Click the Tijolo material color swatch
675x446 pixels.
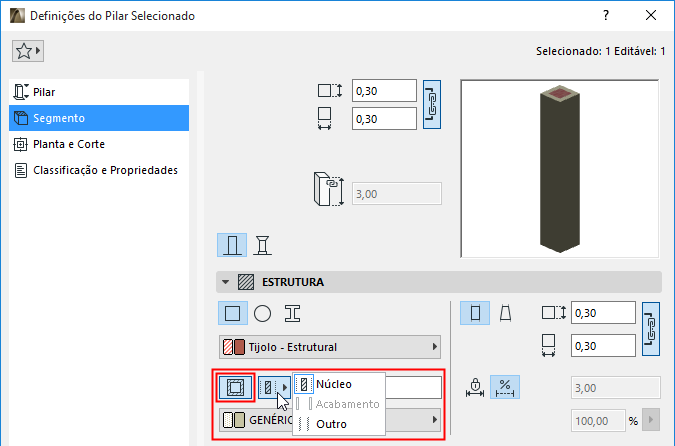click(x=234, y=347)
